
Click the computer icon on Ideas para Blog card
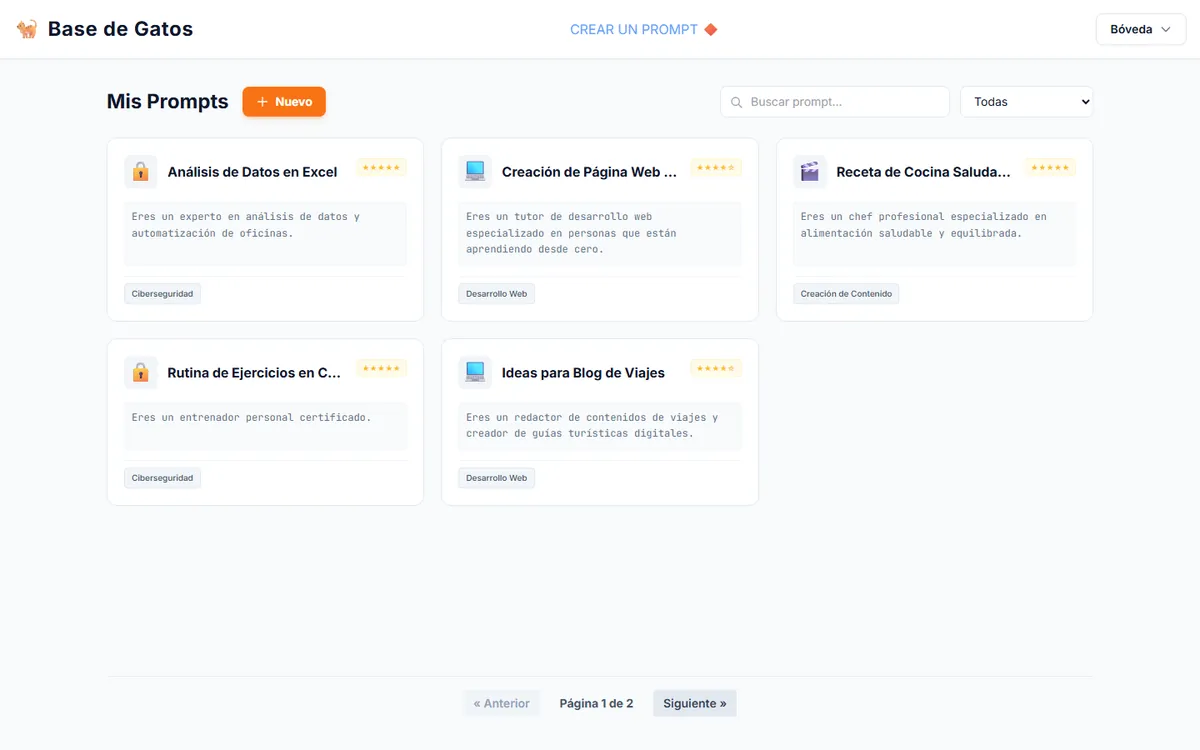(x=475, y=373)
